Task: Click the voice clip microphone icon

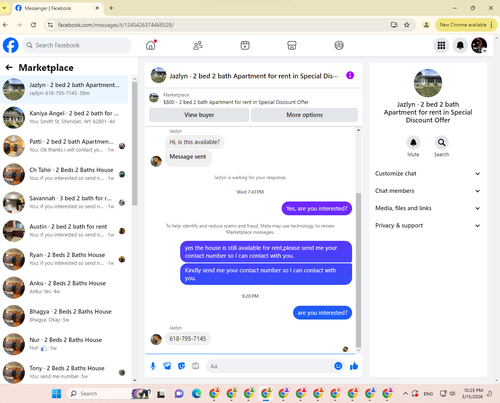Action: click(153, 366)
